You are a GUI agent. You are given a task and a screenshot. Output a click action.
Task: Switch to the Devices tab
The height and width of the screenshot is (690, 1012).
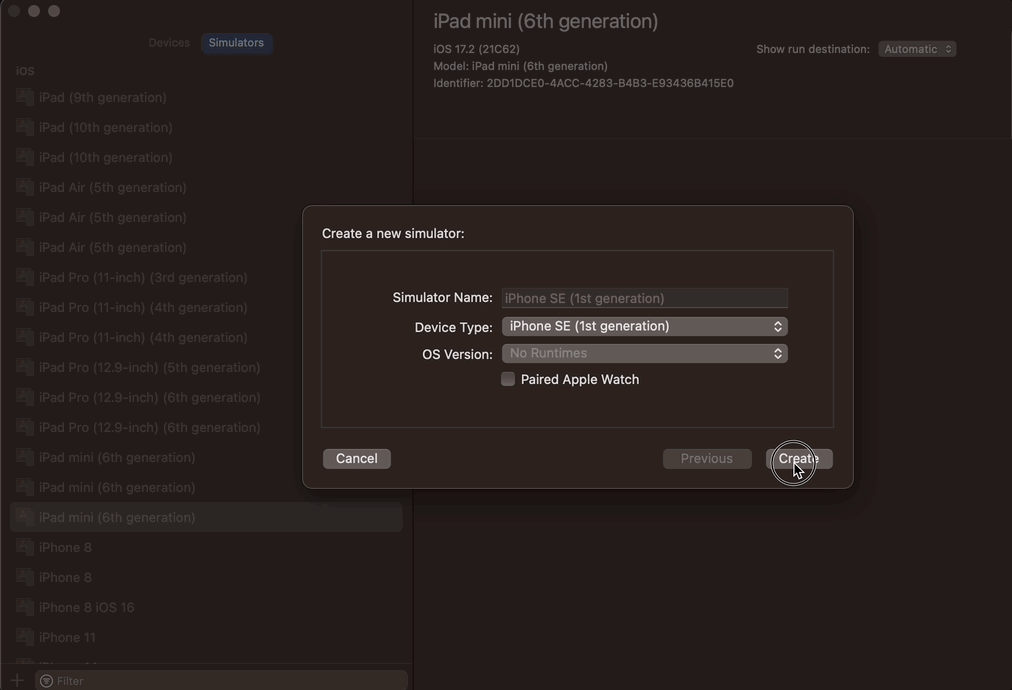(x=169, y=43)
